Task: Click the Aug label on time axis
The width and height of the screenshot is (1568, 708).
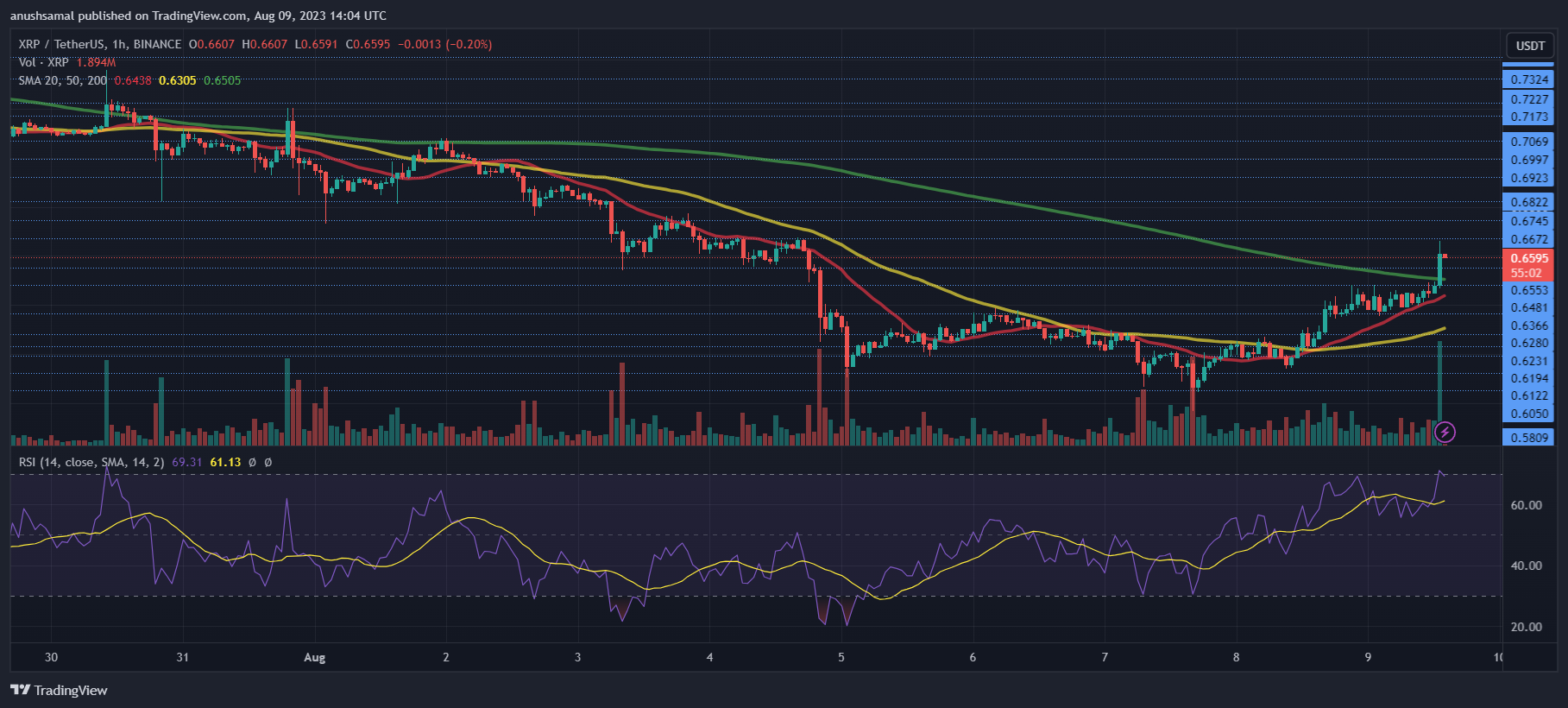Action: tap(314, 658)
